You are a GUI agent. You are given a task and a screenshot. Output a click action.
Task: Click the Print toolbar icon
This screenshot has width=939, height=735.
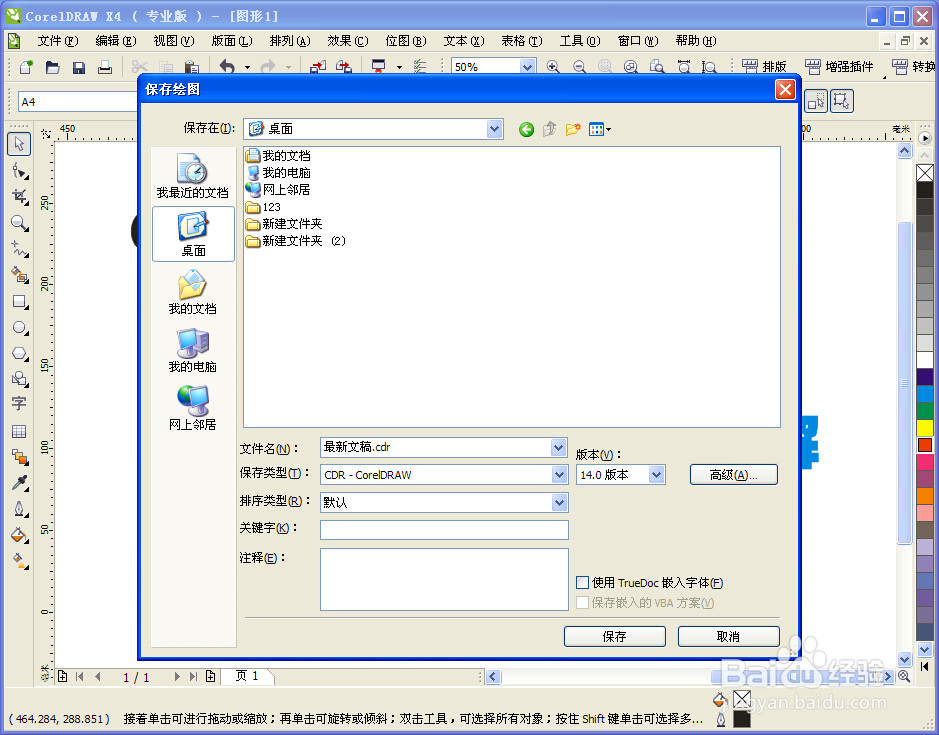[x=105, y=66]
